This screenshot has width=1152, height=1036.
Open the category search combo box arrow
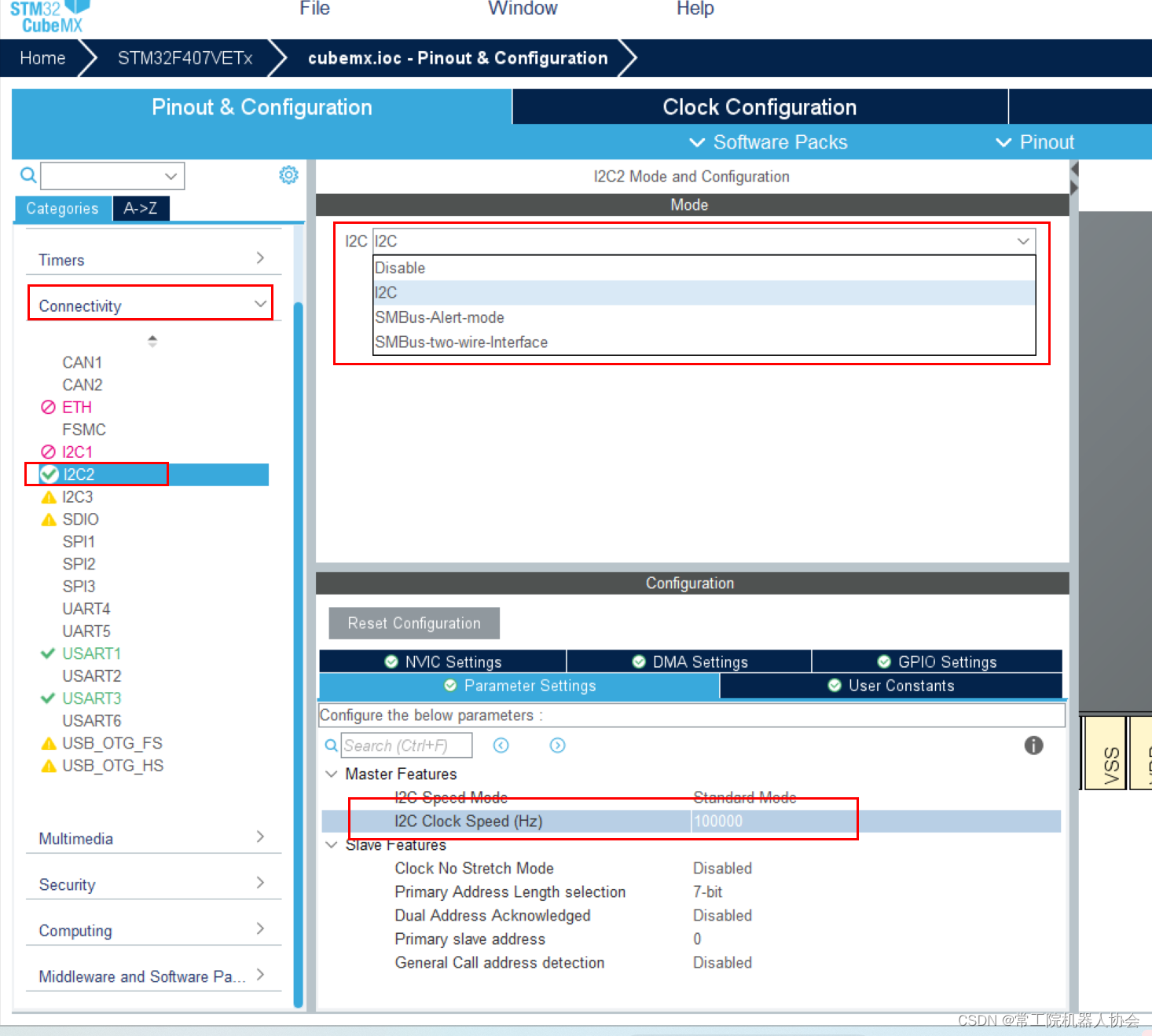click(171, 176)
